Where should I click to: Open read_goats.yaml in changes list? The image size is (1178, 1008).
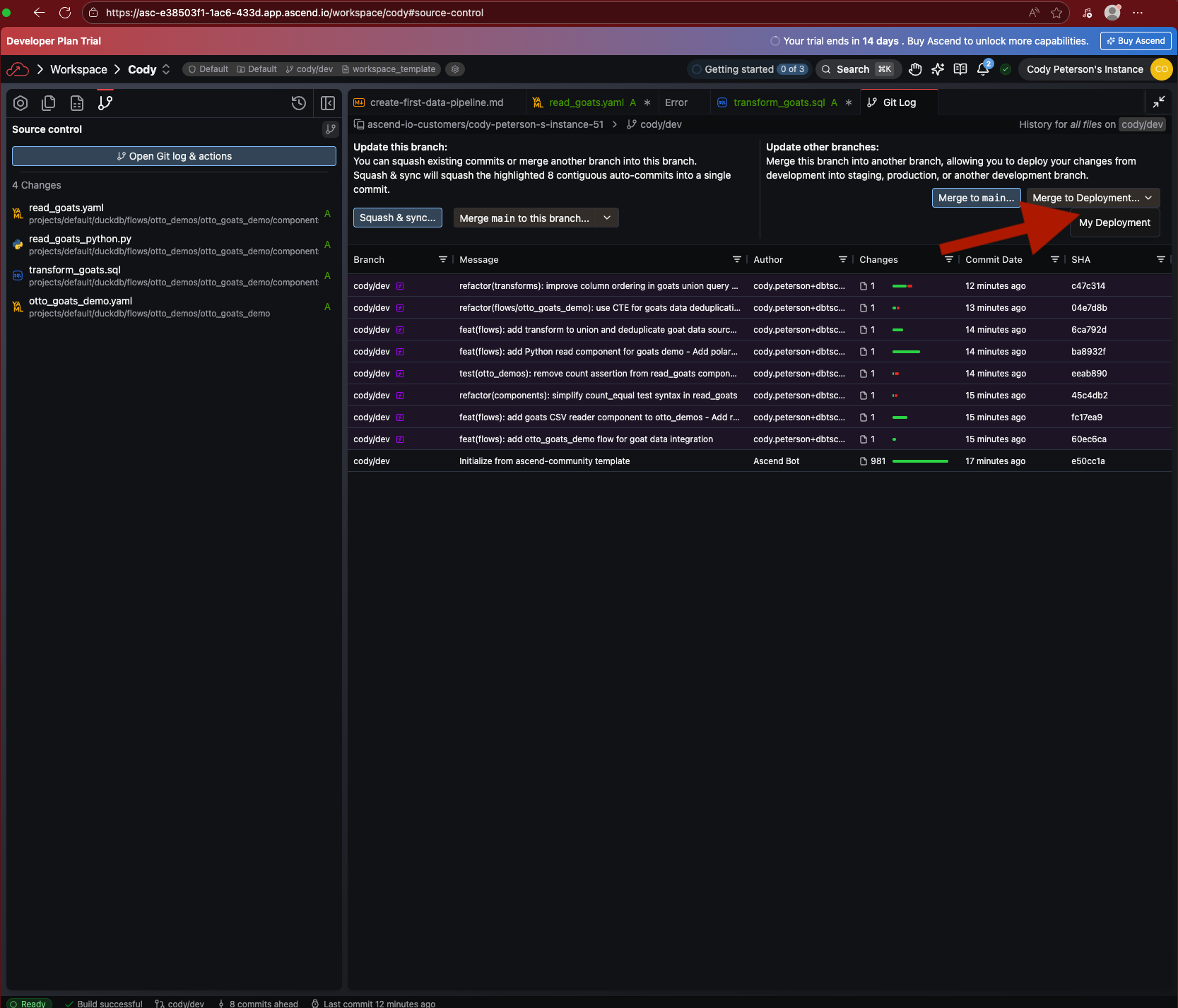tap(174, 213)
